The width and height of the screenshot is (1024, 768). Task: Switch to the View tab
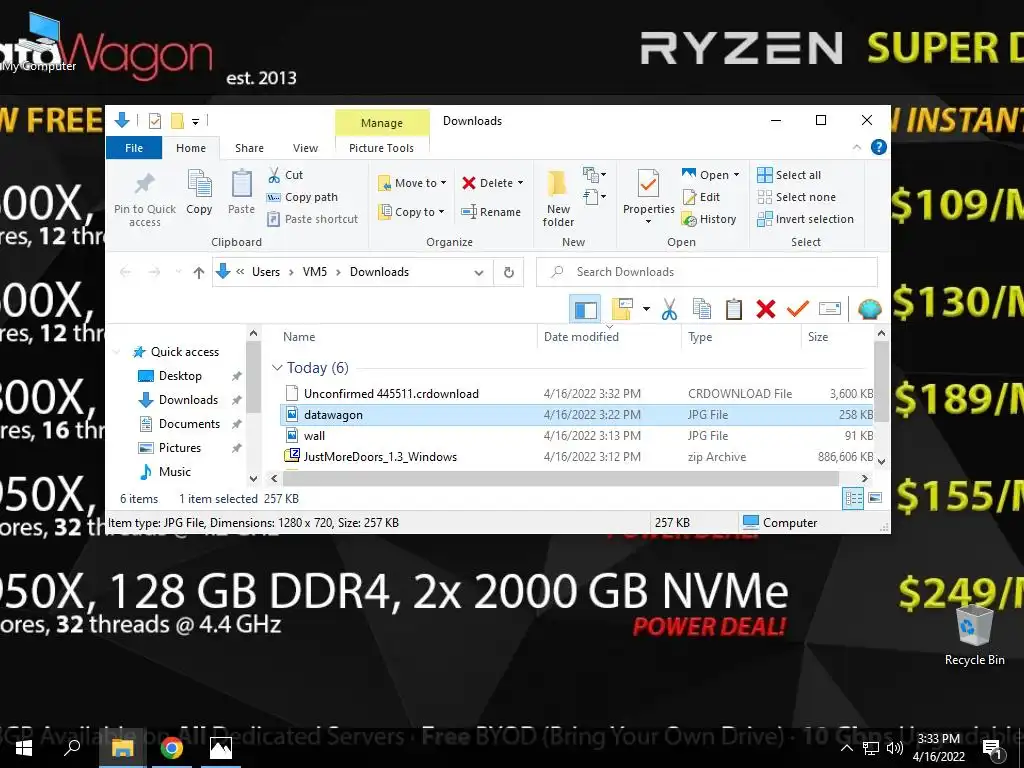[305, 148]
